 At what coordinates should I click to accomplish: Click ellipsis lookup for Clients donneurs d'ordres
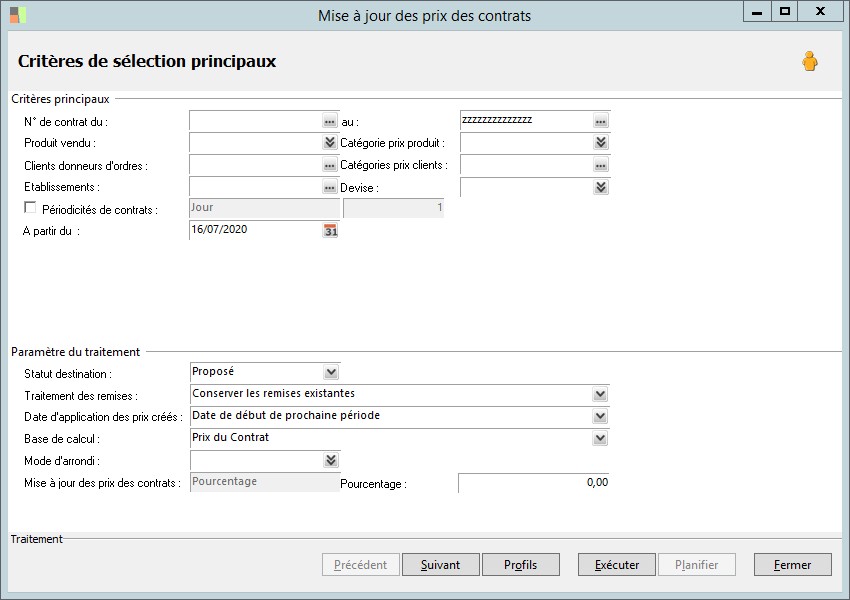point(330,165)
